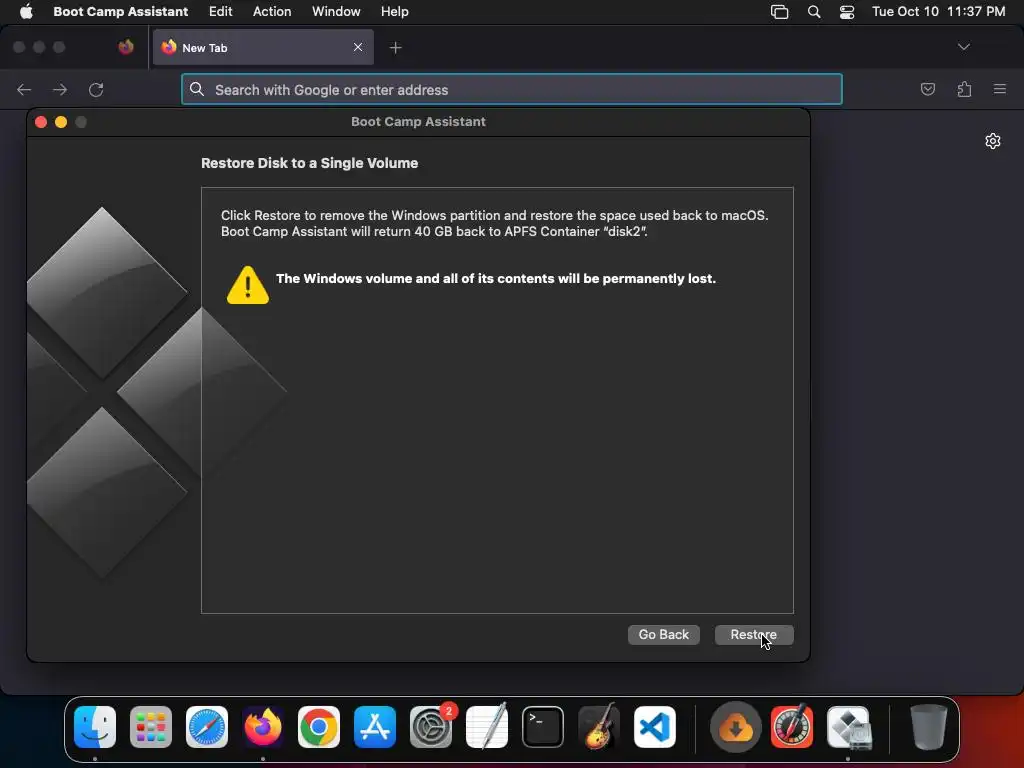Click the permanently lost warning text
Viewport: 1024px width, 768px height.
[496, 279]
